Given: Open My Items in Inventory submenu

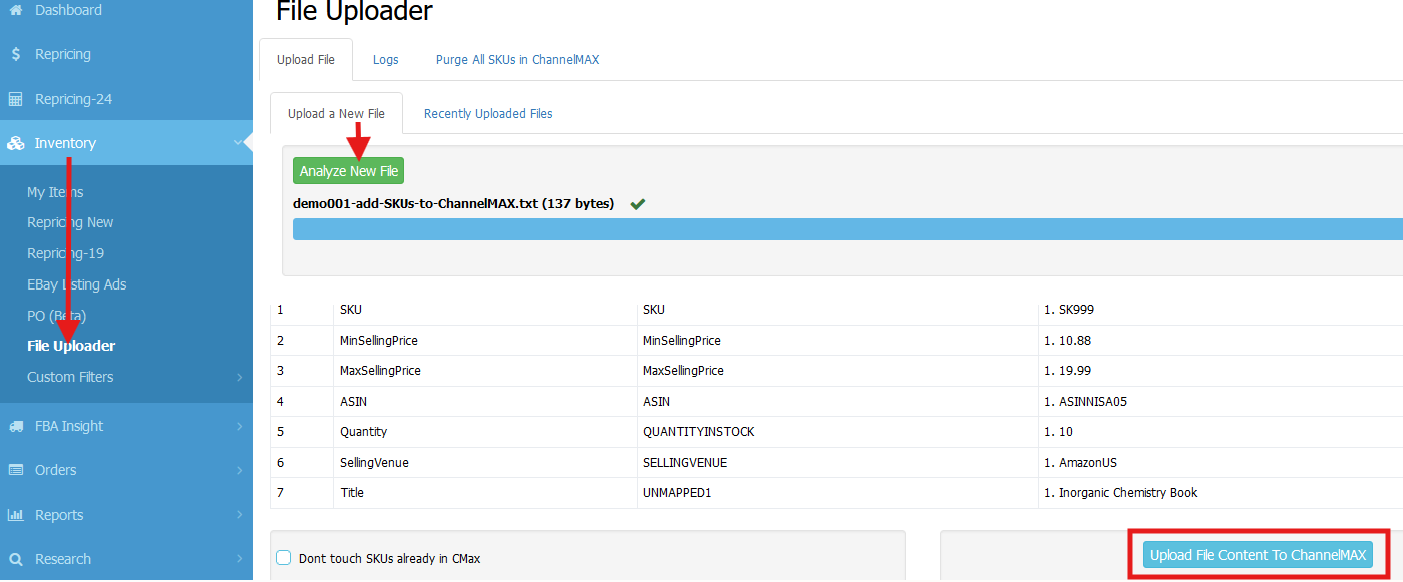Looking at the screenshot, I should point(55,192).
